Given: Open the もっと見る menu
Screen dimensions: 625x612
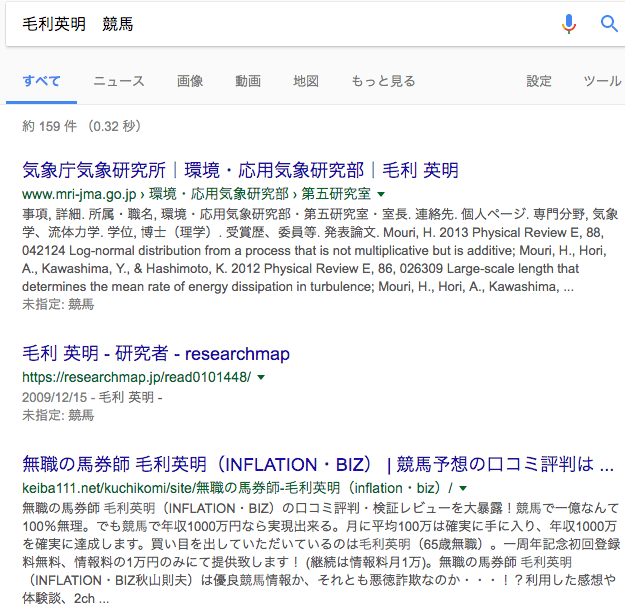Looking at the screenshot, I should coord(383,81).
